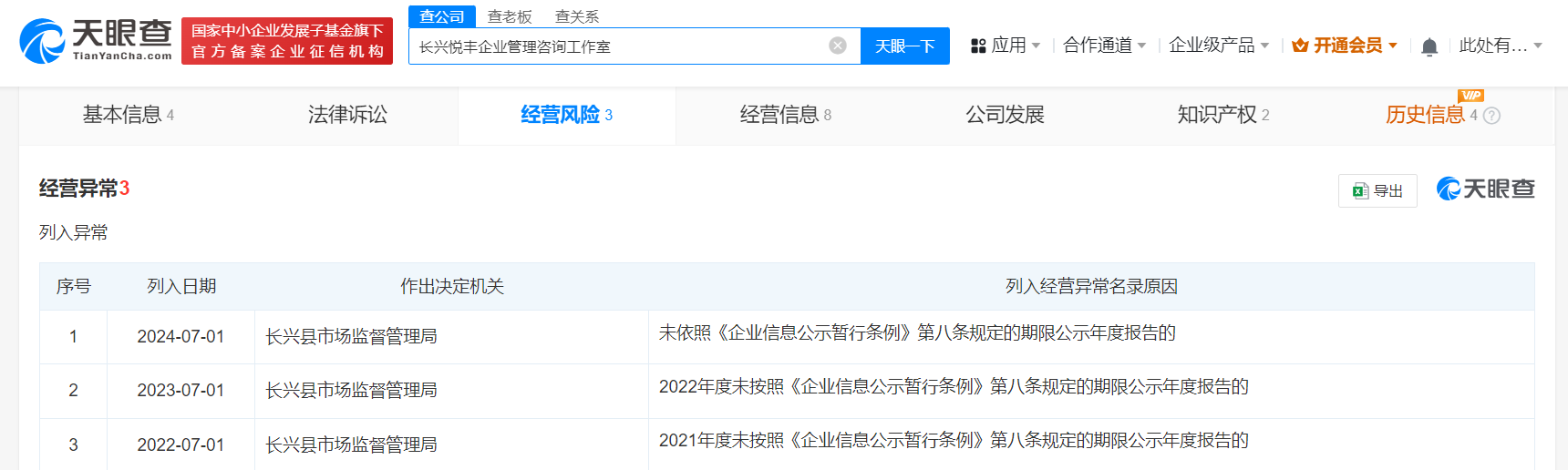
Task: Switch to the 查关系 search tab
Action: tap(577, 16)
